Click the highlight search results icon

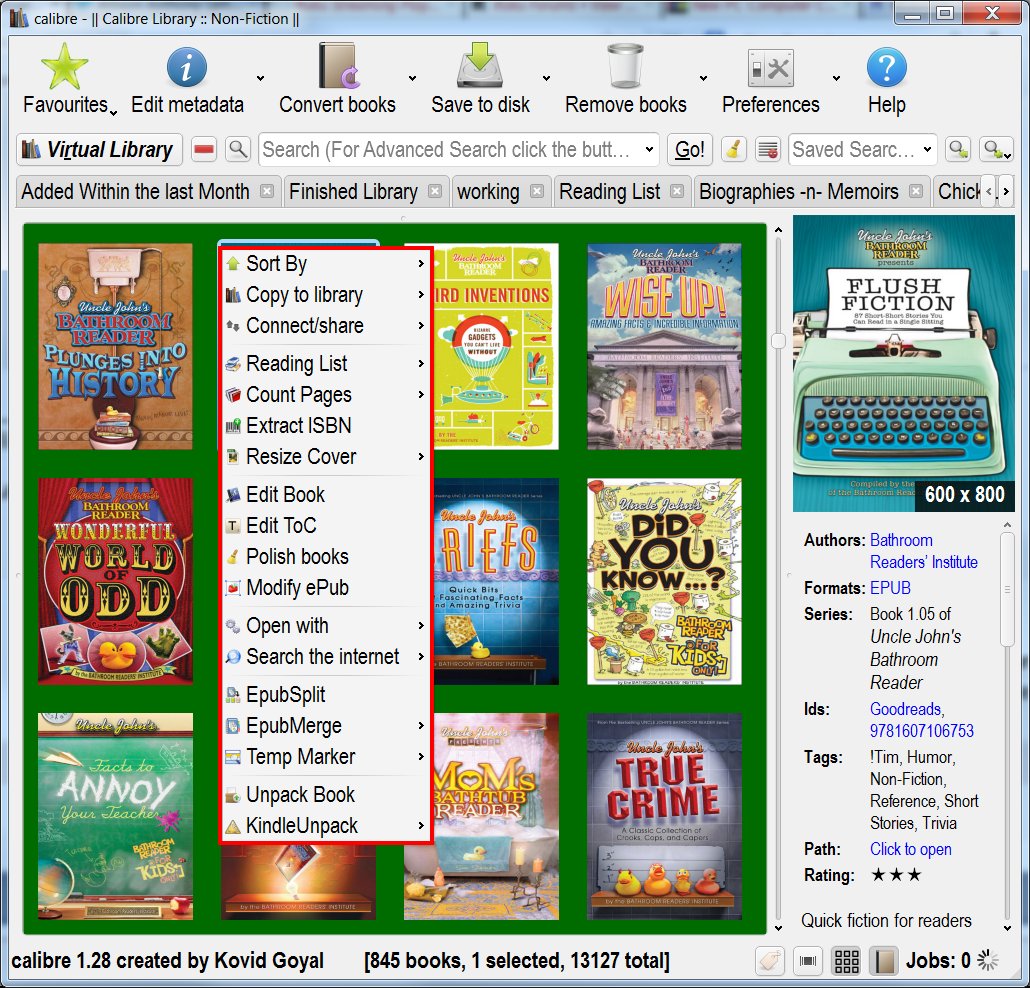click(767, 150)
